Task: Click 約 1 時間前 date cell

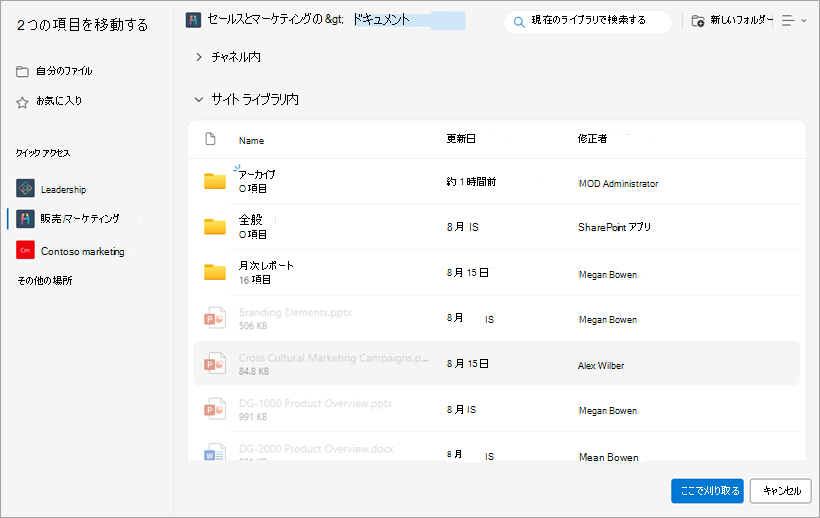Action: coord(471,181)
